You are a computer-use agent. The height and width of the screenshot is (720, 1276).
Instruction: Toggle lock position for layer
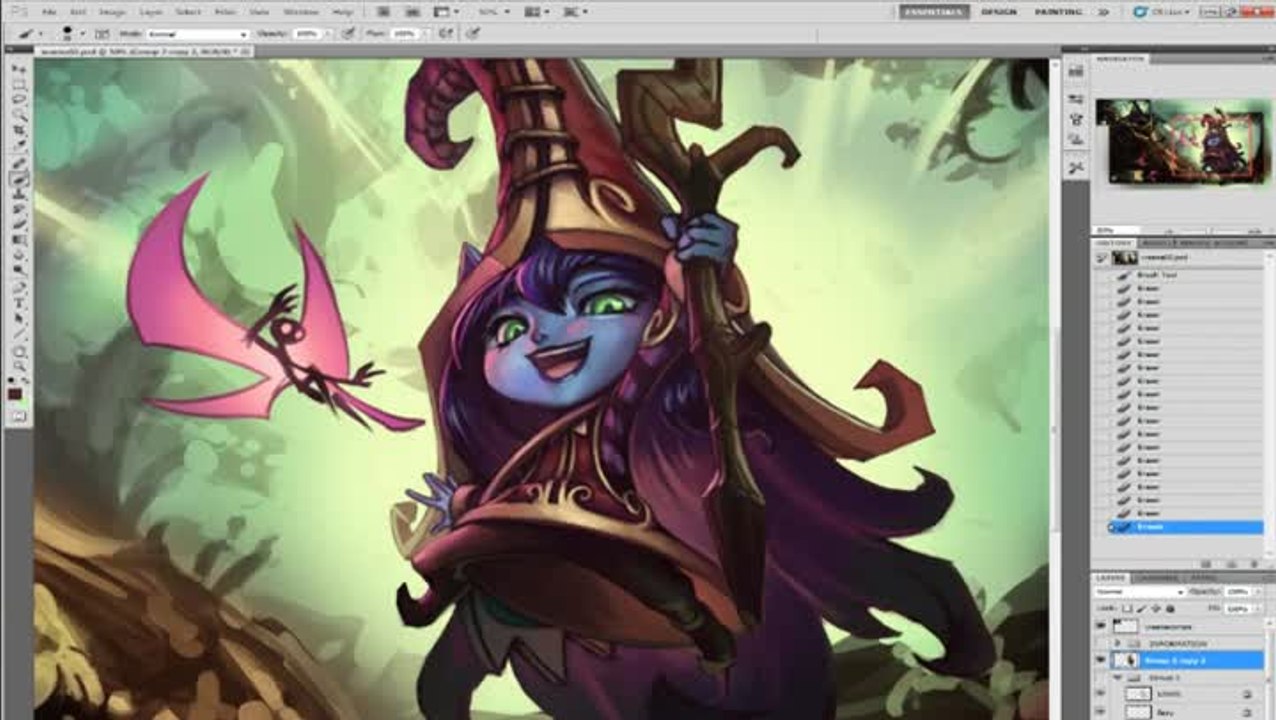pyautogui.click(x=1156, y=608)
